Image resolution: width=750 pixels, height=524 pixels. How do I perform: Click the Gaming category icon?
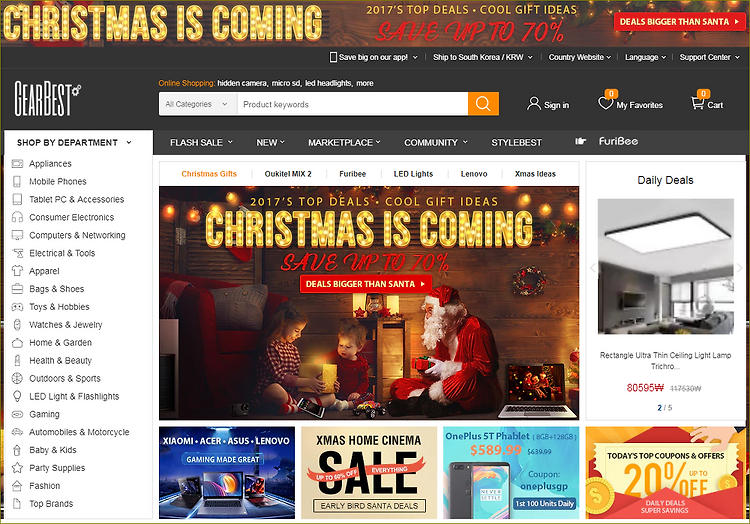pos(17,414)
